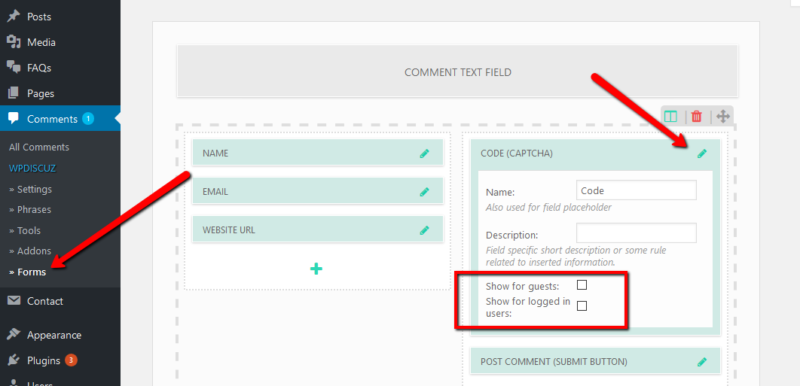The height and width of the screenshot is (386, 800).
Task: Enable Show for guests checkbox
Action: tap(582, 285)
